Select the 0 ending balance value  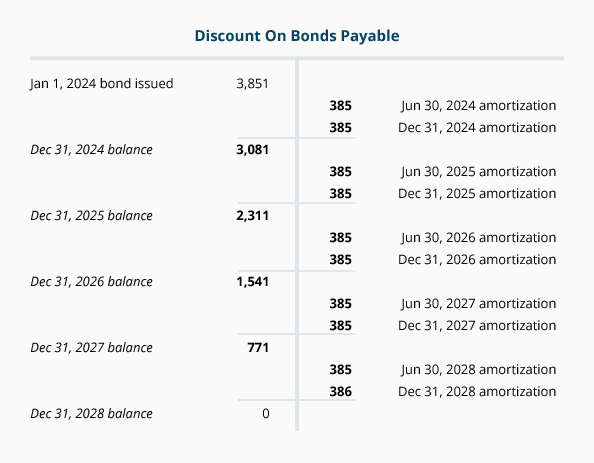point(266,413)
